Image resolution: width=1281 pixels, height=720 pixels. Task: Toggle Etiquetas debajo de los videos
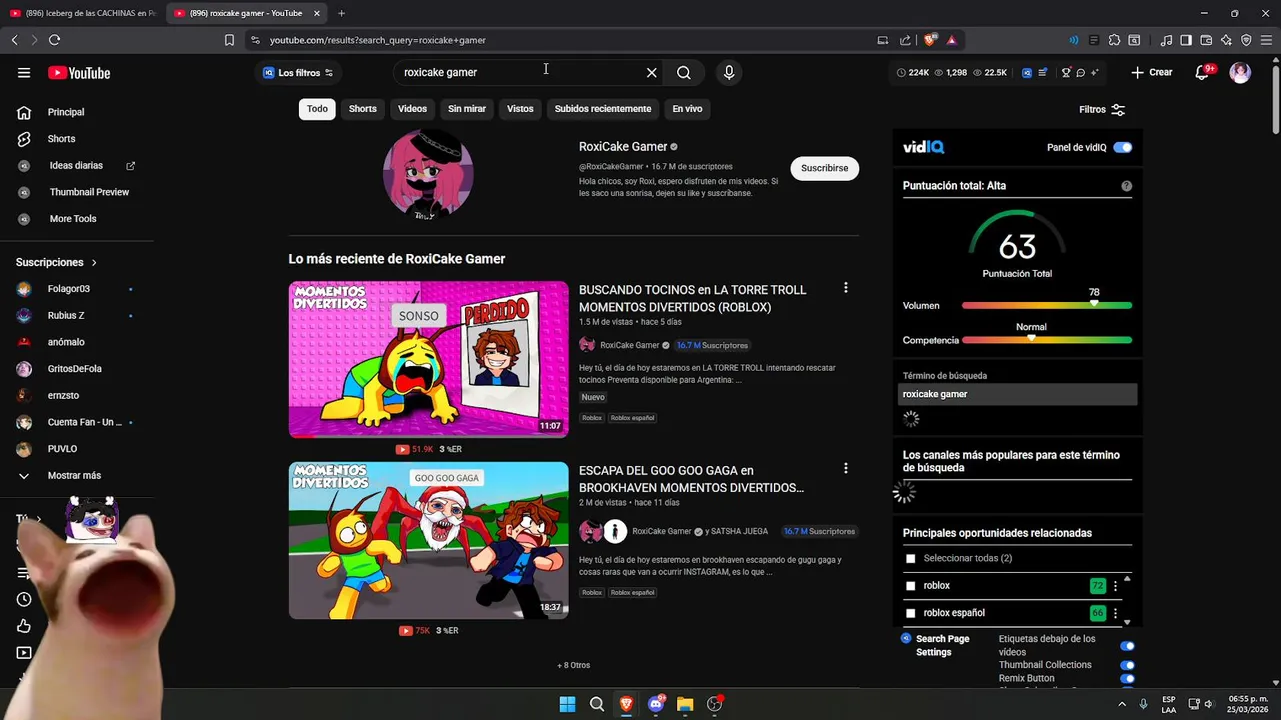click(1127, 646)
